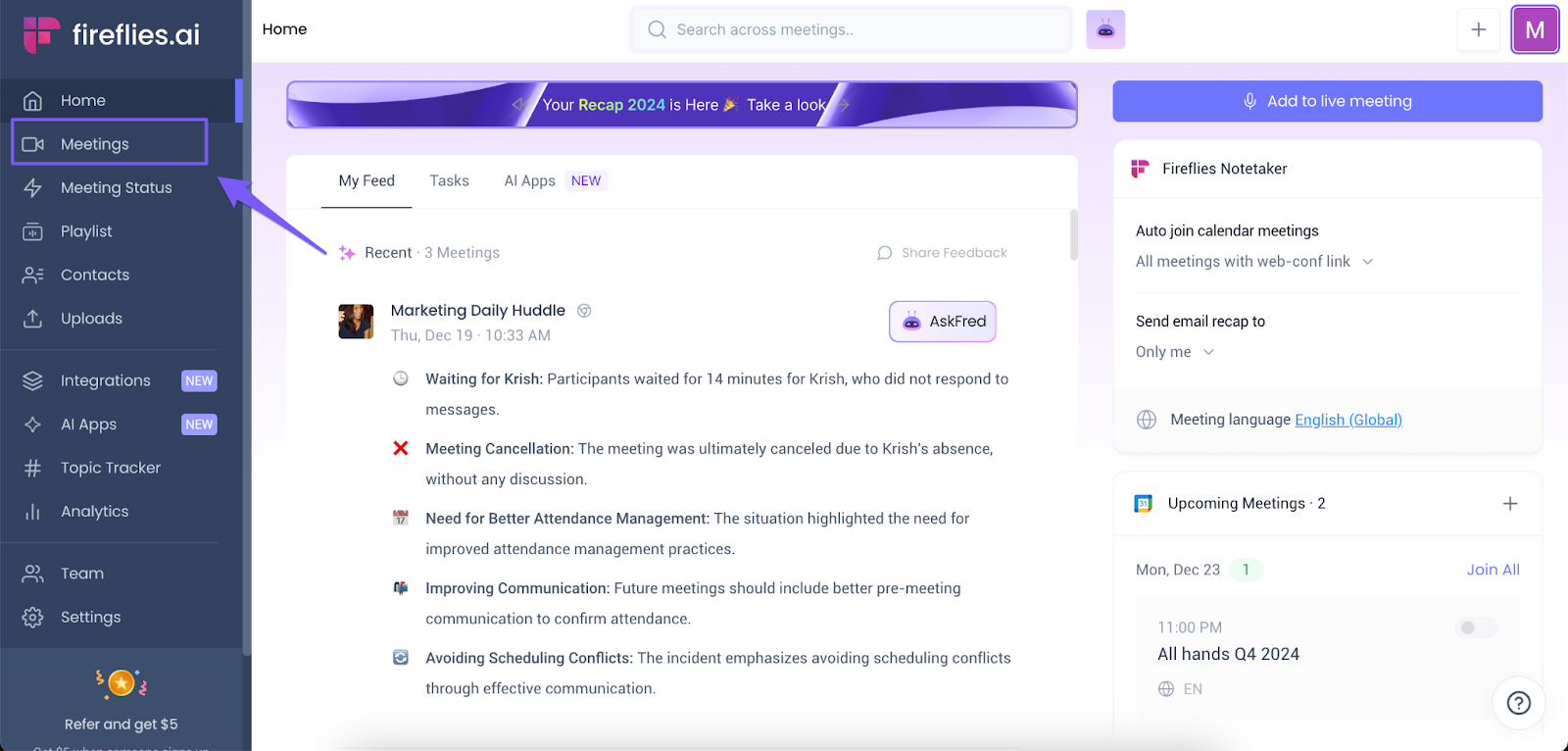The height and width of the screenshot is (751, 1568).
Task: Focus the Search across meetings field
Action: pyautogui.click(x=851, y=29)
